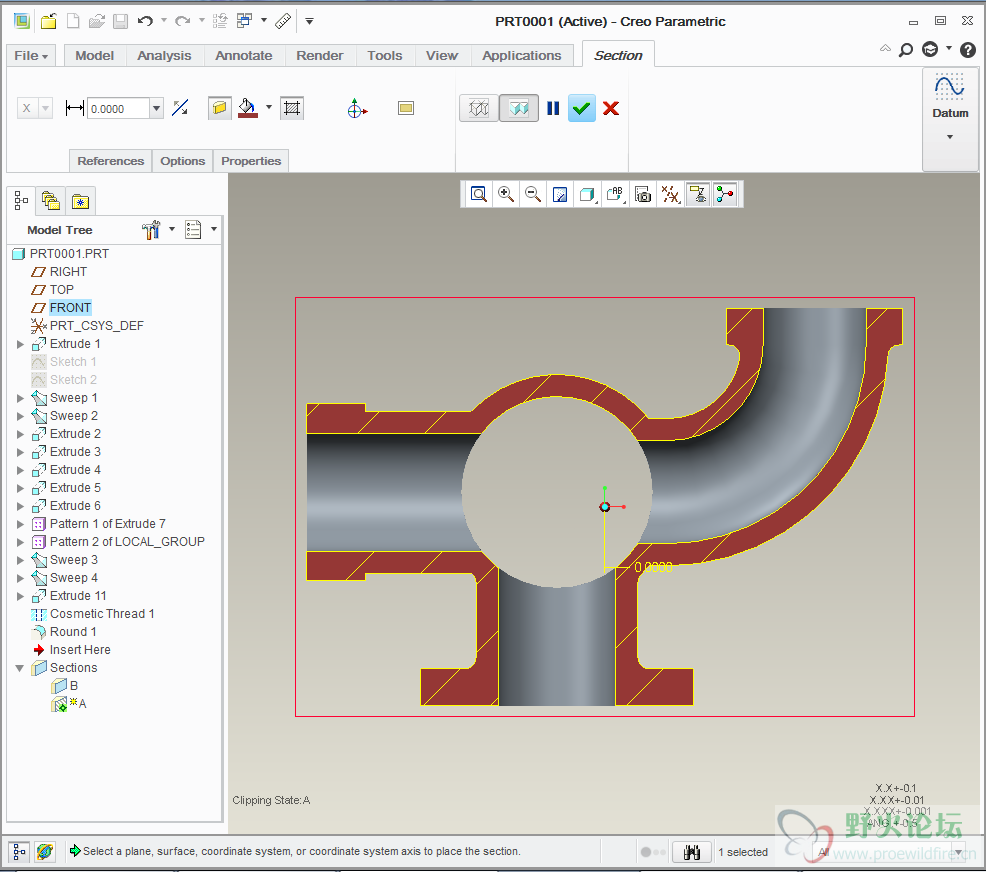Screen dimensions: 986x872
Task: Switch to the Annotate ribbon tab
Action: (x=243, y=55)
